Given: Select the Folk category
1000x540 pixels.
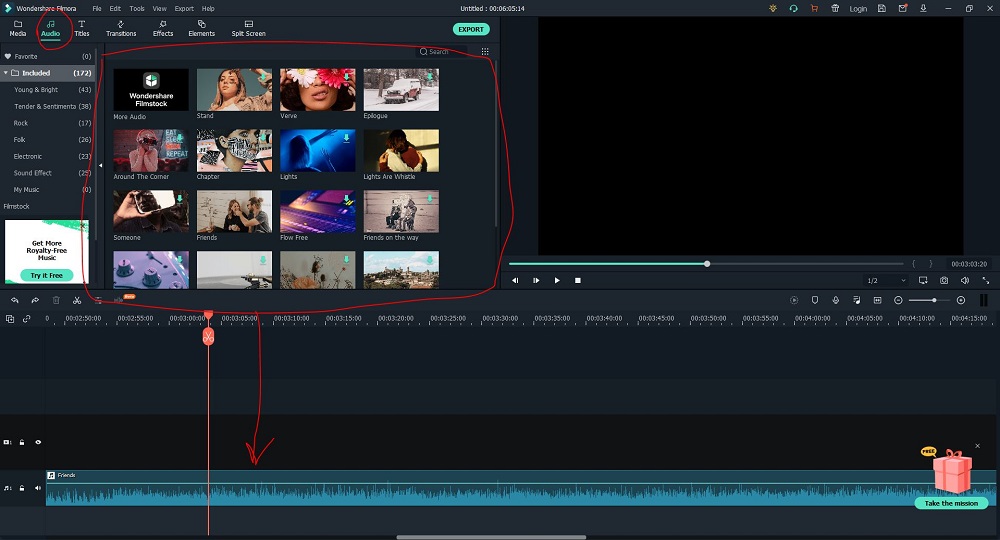Looking at the screenshot, I should tap(47, 140).
